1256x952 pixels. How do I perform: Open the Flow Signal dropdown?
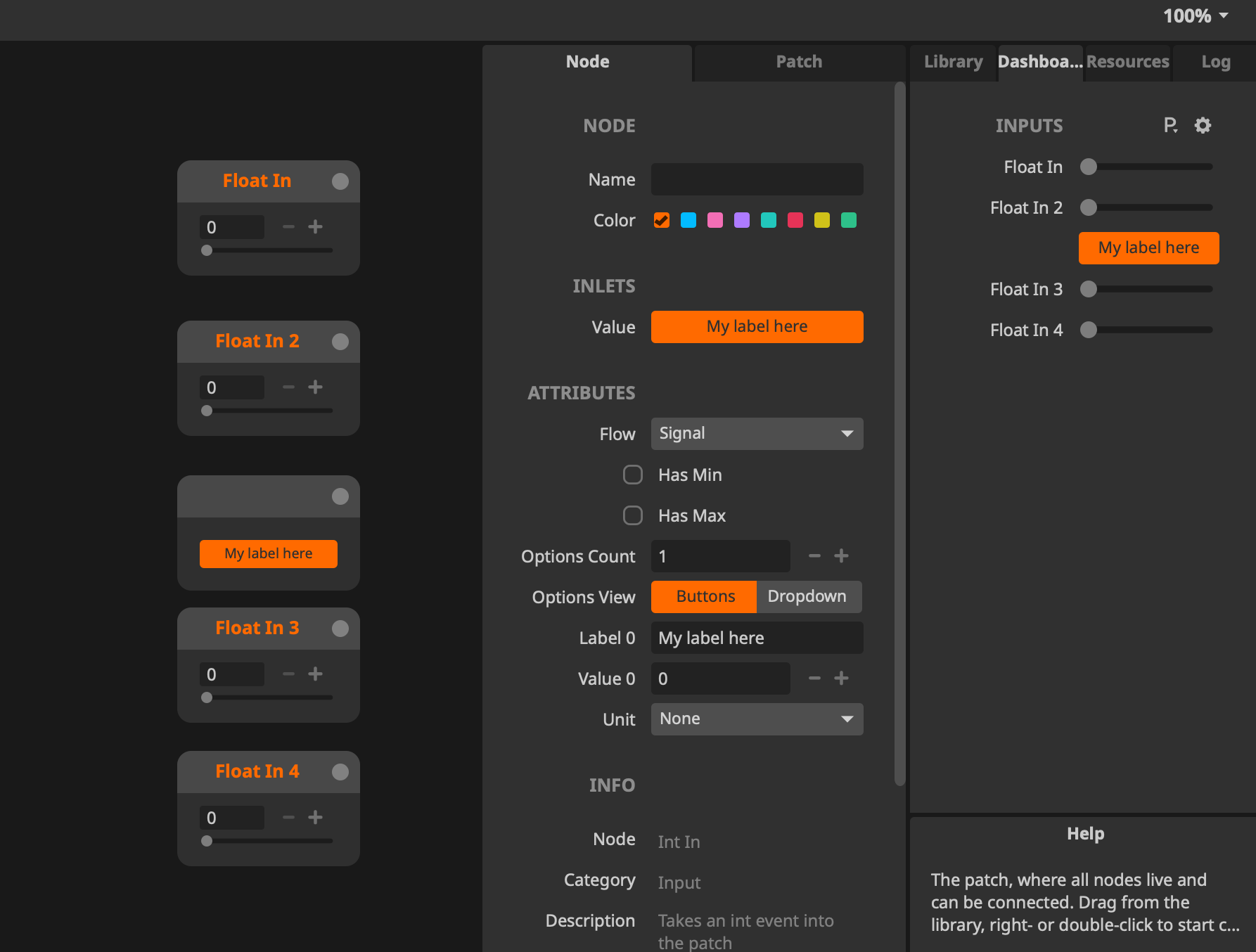point(757,434)
